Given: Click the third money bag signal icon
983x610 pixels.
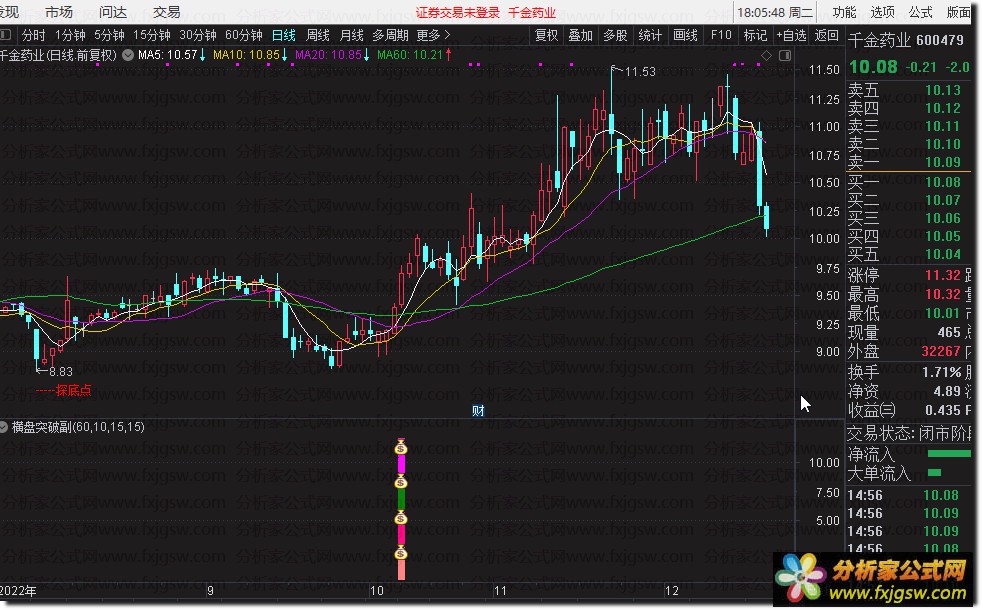Looking at the screenshot, I should [x=401, y=518].
